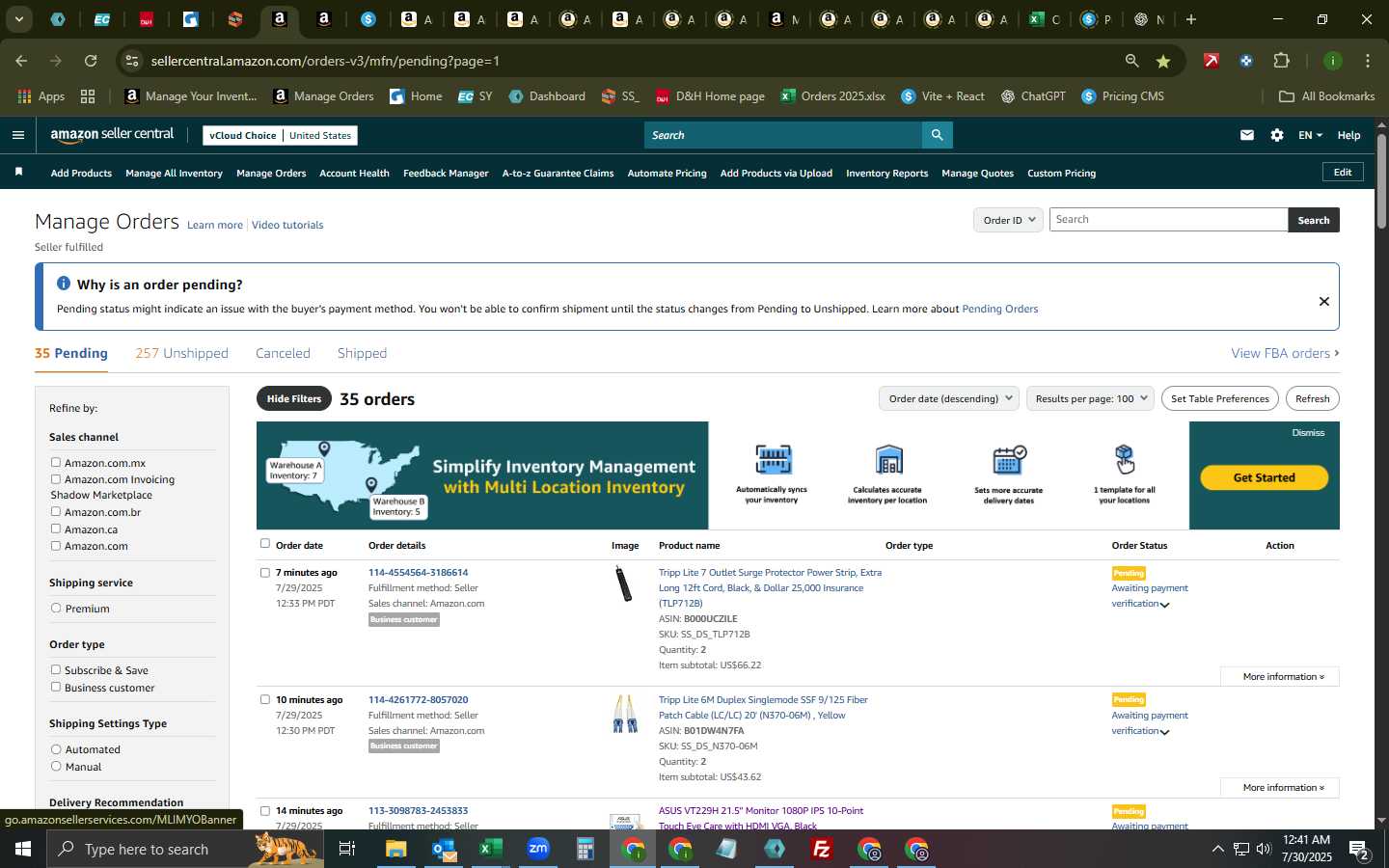This screenshot has height=868, width=1389.
Task: Expand More information for fiber patch cable order
Action: click(1279, 788)
